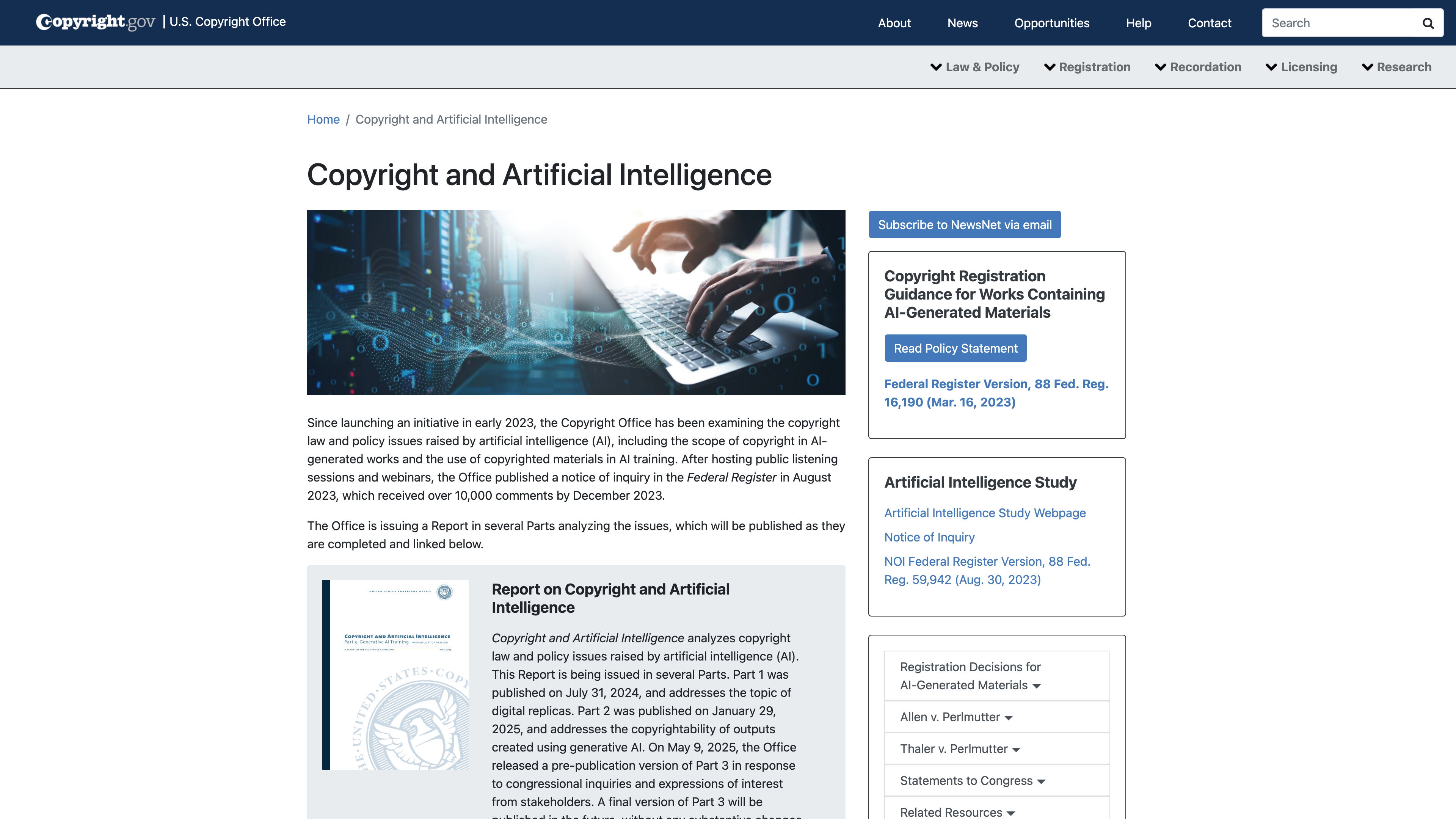The height and width of the screenshot is (819, 1456).
Task: Click the Home breadcrumb link
Action: coord(323,119)
